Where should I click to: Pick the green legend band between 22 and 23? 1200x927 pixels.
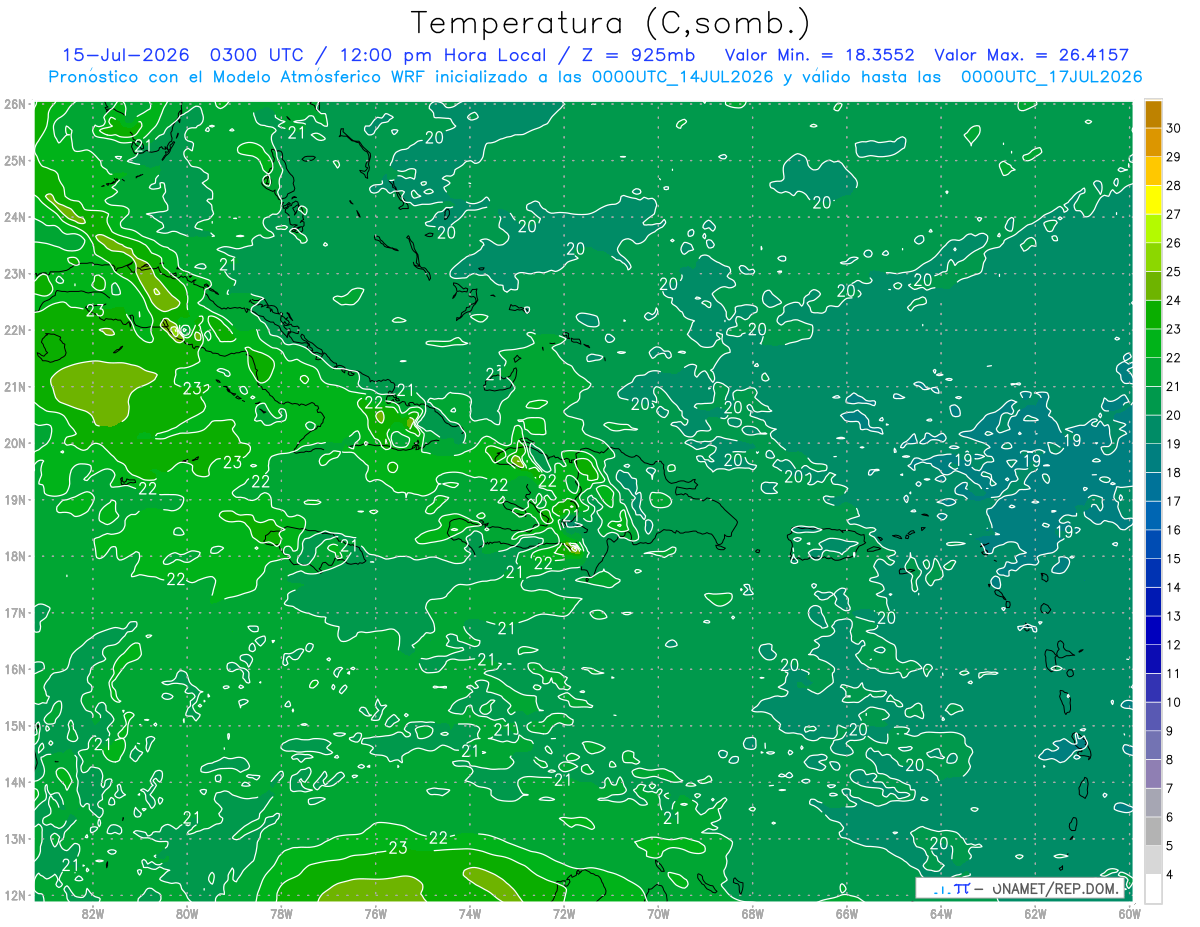click(1153, 343)
